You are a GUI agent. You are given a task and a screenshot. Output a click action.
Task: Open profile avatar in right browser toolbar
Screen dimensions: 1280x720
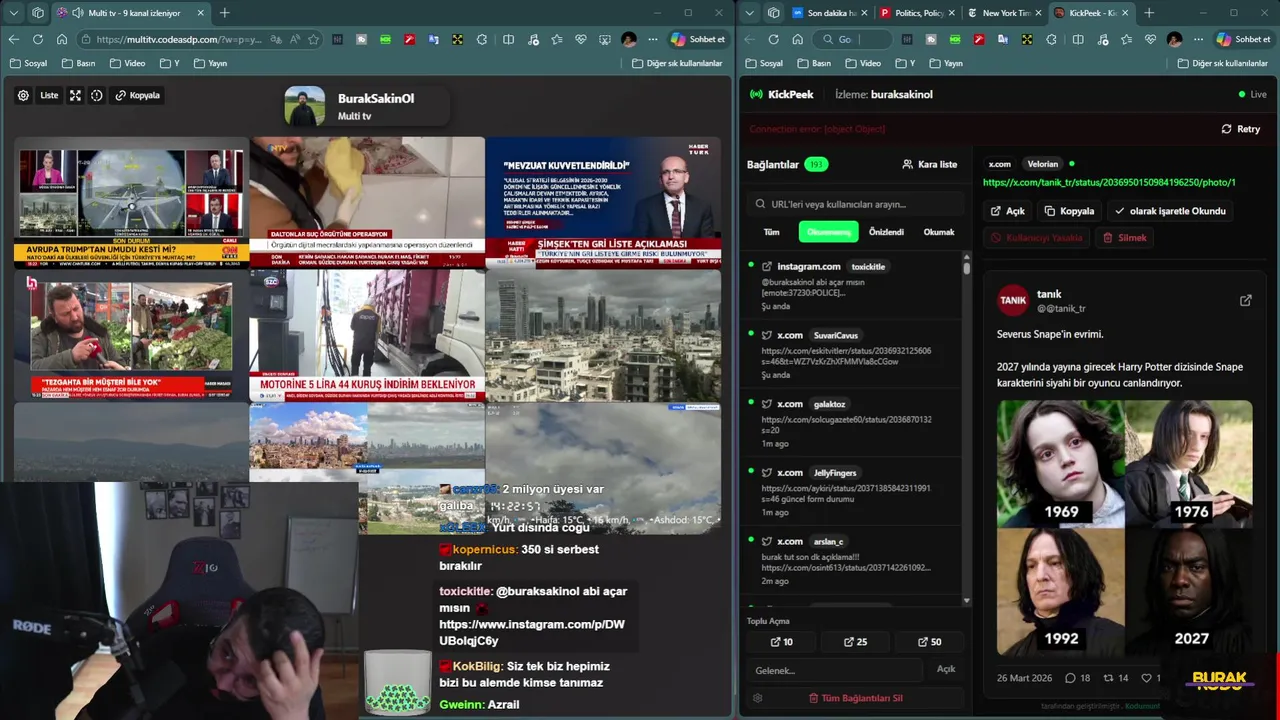pos(1174,39)
